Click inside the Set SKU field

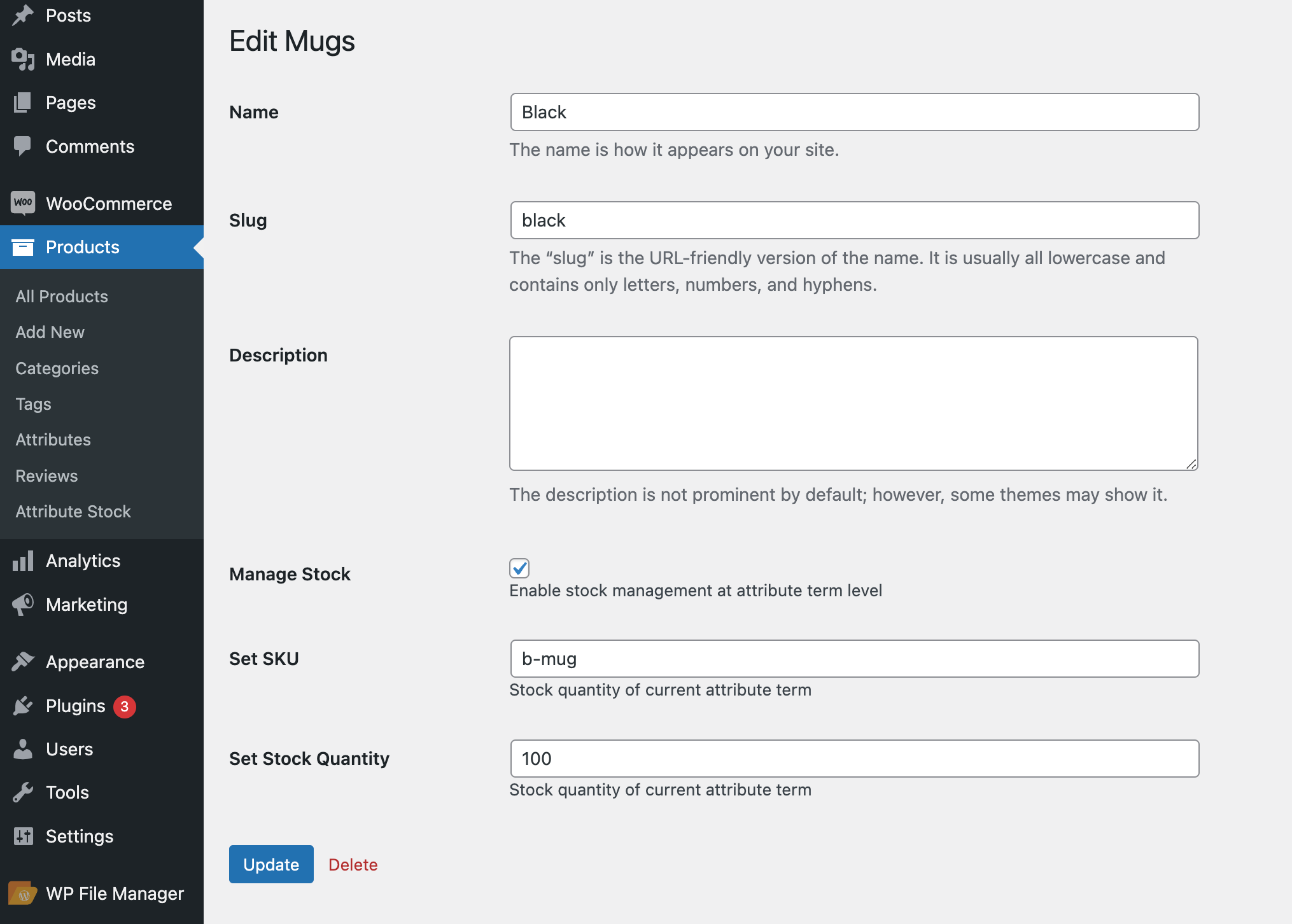pos(853,659)
